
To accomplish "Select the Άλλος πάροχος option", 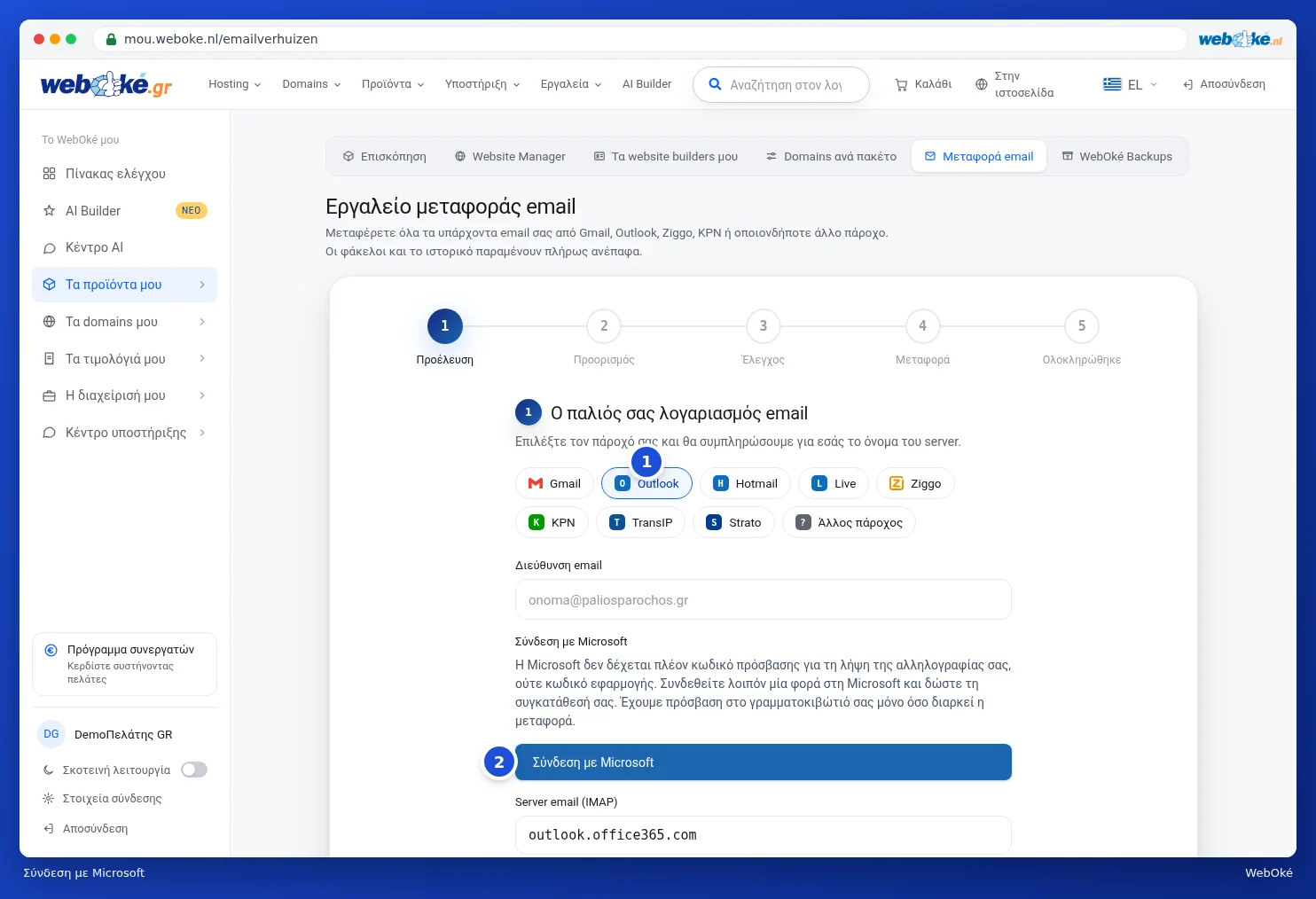I will pos(849,522).
